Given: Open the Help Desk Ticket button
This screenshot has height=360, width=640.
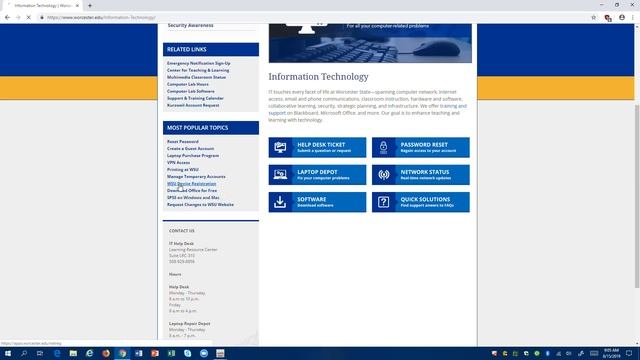Looking at the screenshot, I should 317,147.
